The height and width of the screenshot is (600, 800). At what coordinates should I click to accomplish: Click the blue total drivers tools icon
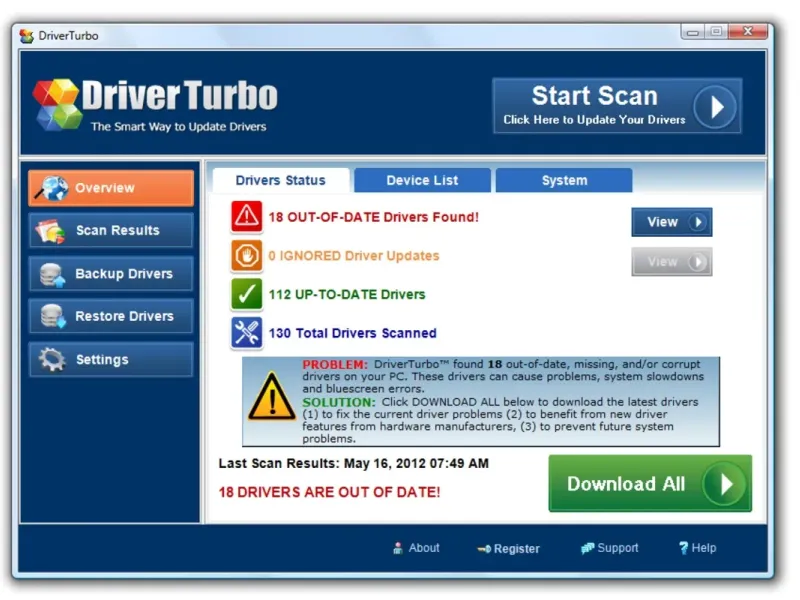tap(246, 333)
